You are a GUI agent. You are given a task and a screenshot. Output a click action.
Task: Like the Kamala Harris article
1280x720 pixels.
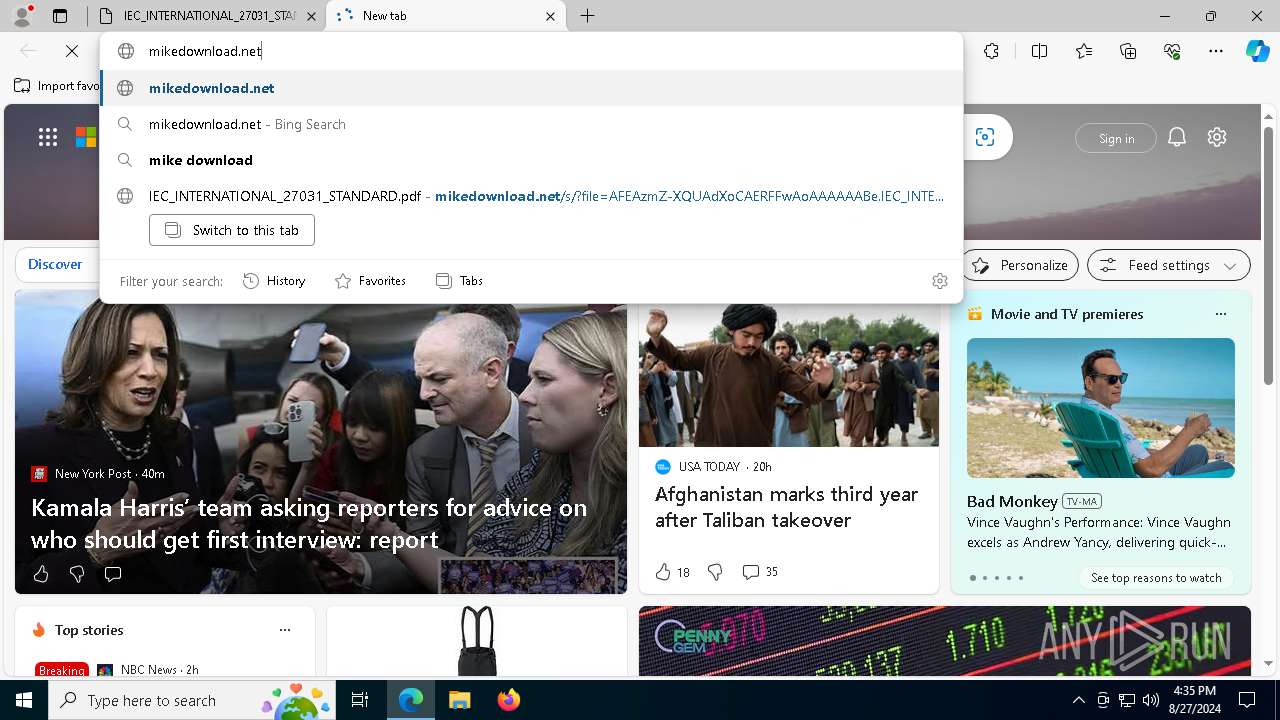pyautogui.click(x=41, y=574)
